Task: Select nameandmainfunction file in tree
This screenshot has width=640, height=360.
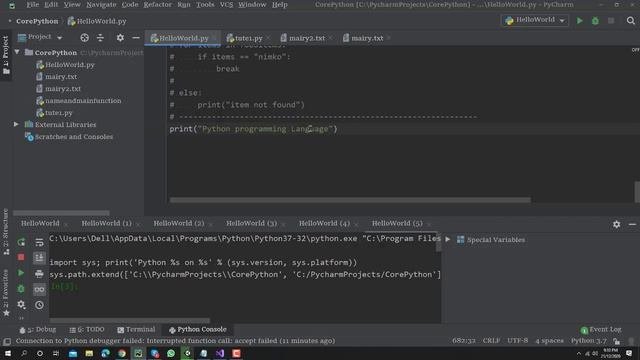Action: click(79, 100)
